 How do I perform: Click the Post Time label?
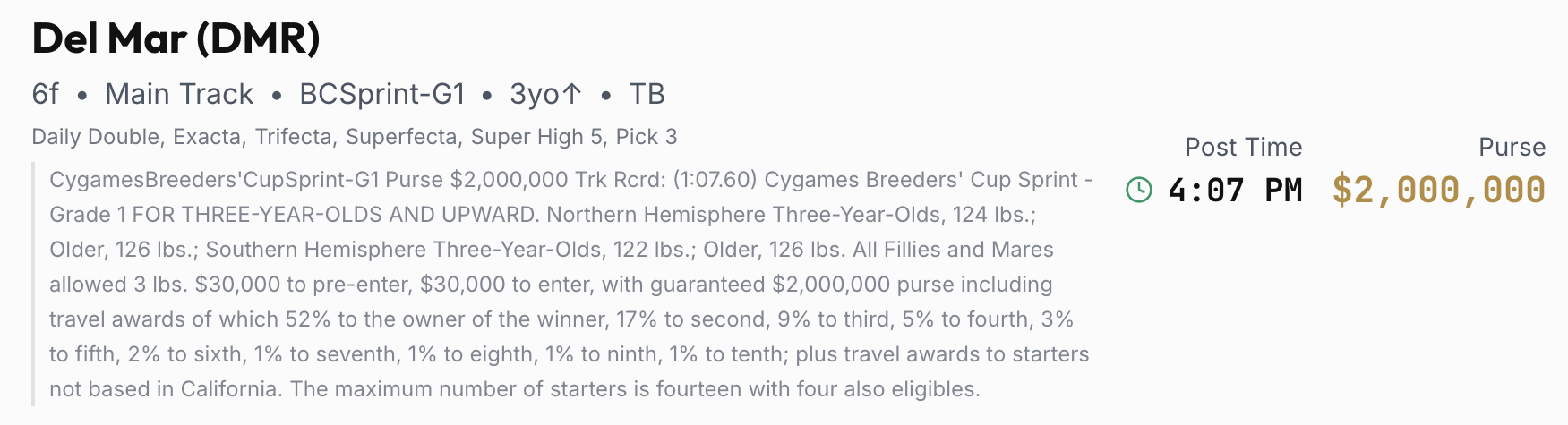click(x=1243, y=147)
